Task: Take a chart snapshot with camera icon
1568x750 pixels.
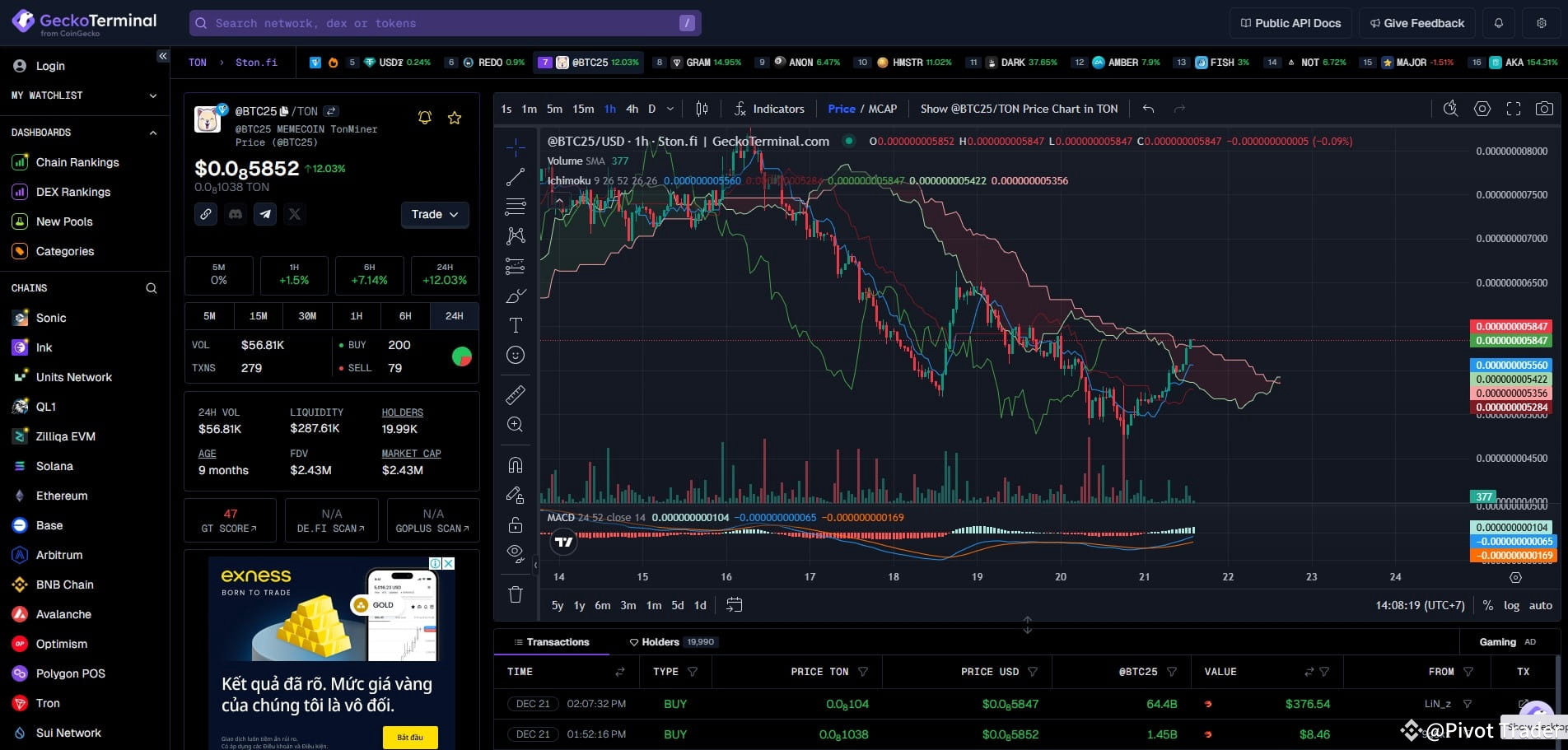Action: (x=1544, y=109)
